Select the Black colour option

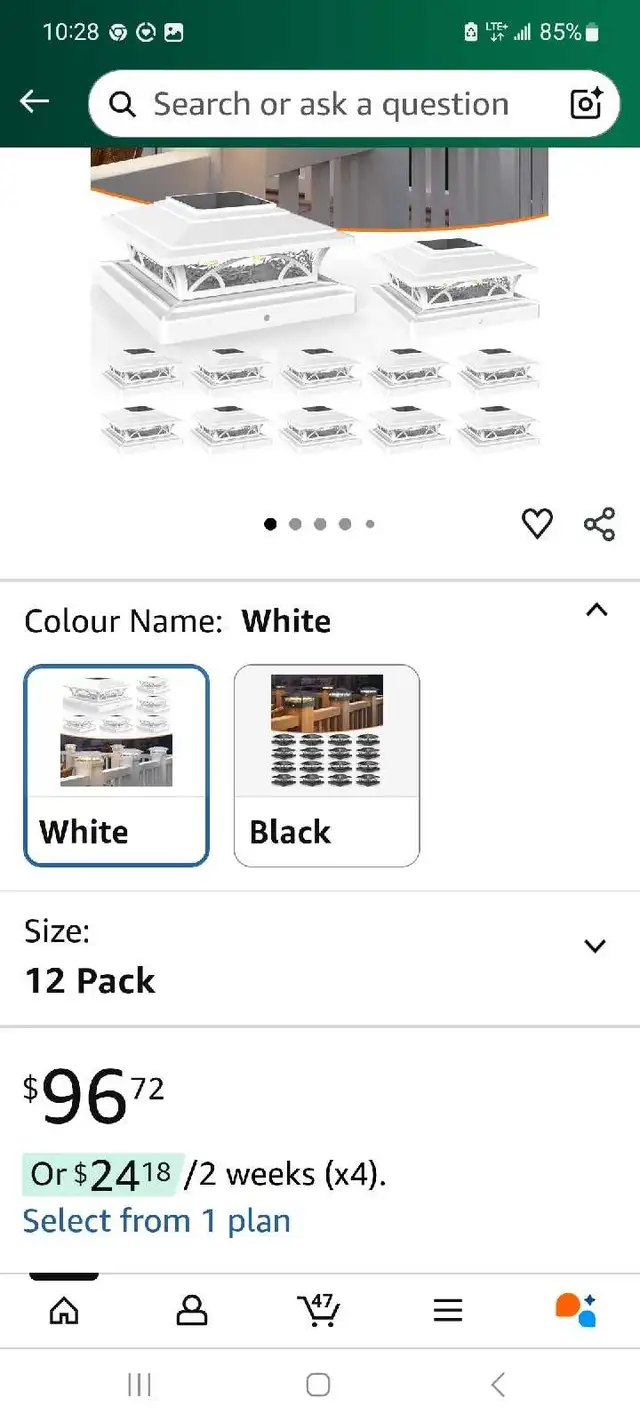click(326, 765)
